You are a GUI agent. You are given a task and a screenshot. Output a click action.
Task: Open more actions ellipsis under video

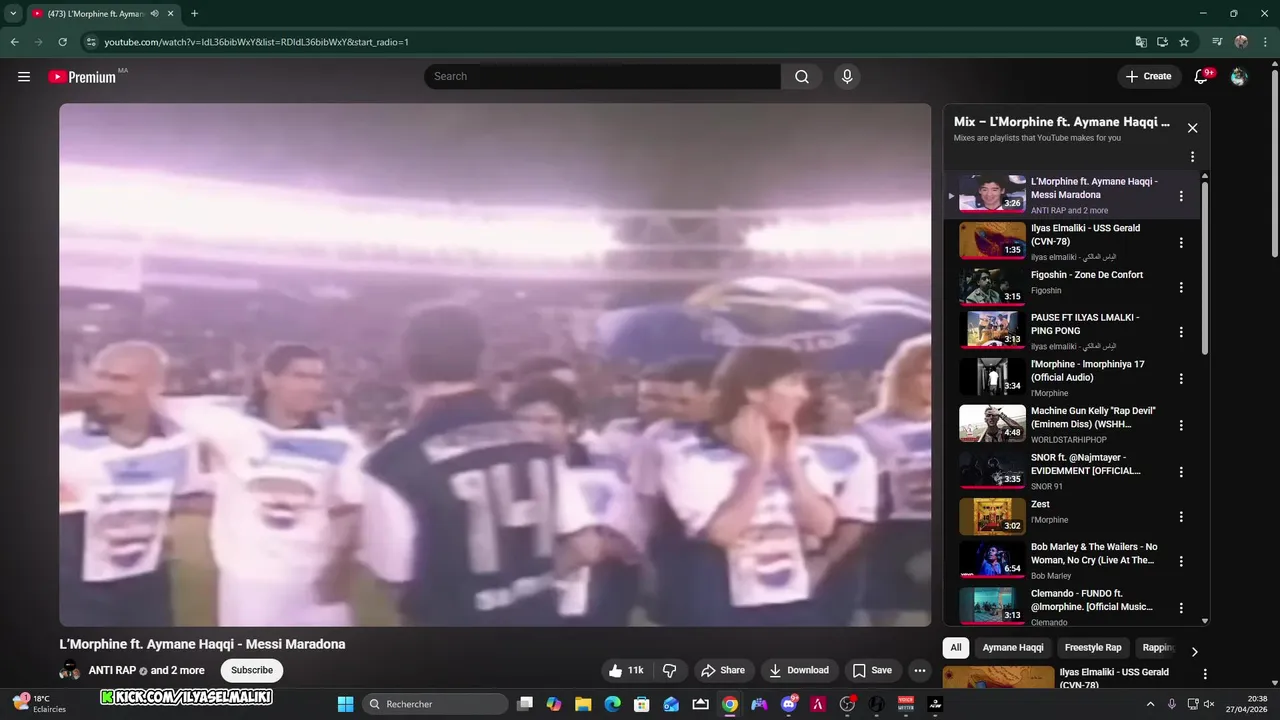point(920,670)
